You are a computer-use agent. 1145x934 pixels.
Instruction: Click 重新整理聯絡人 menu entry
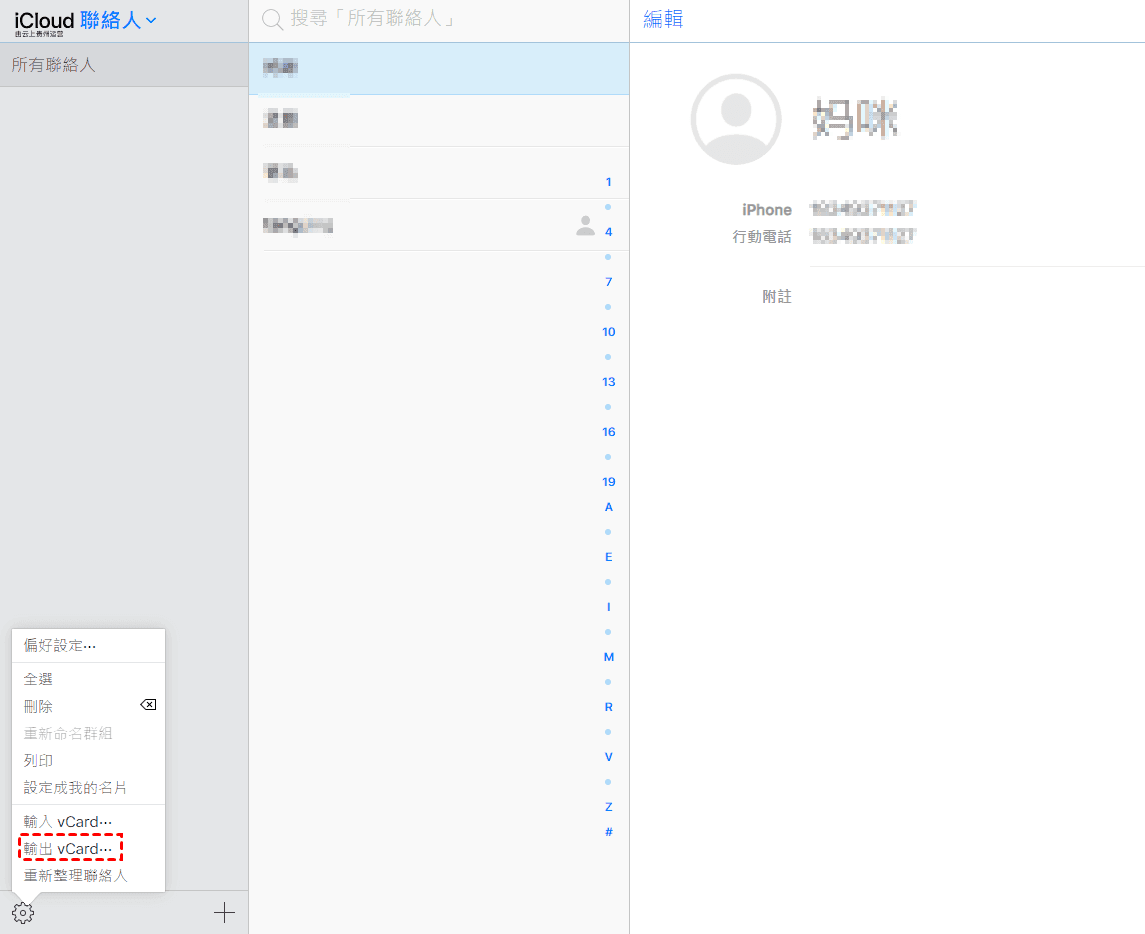pos(75,876)
